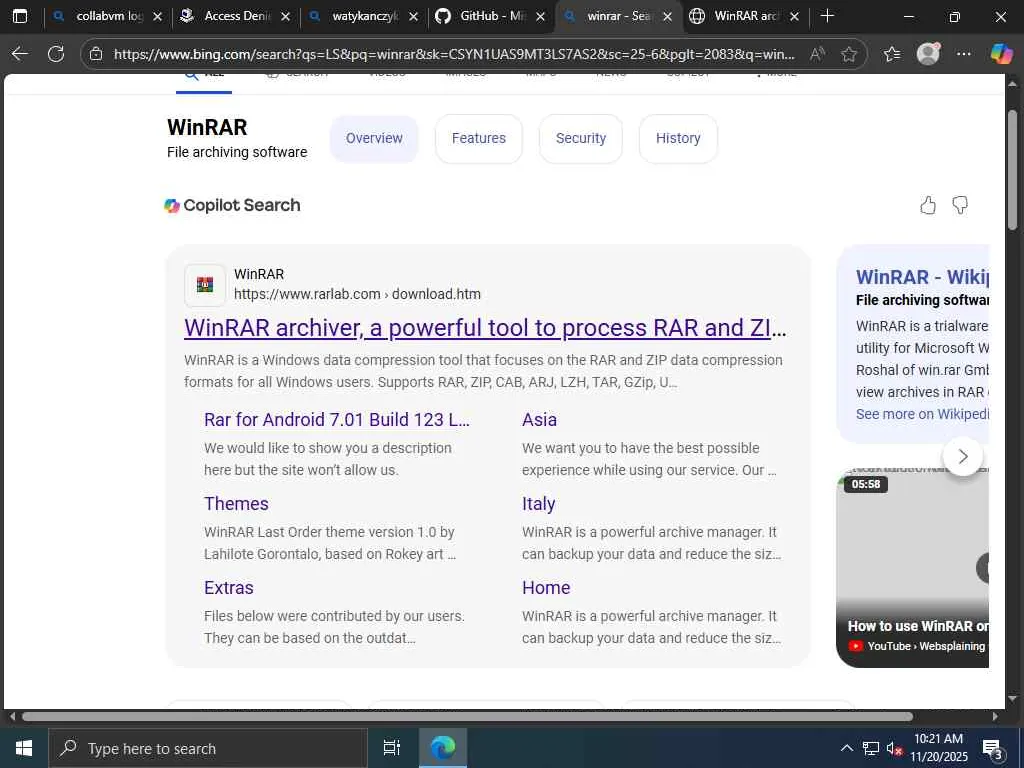Close the WinRAR archiver tab
Image resolution: width=1024 pixels, height=768 pixels.
point(794,16)
